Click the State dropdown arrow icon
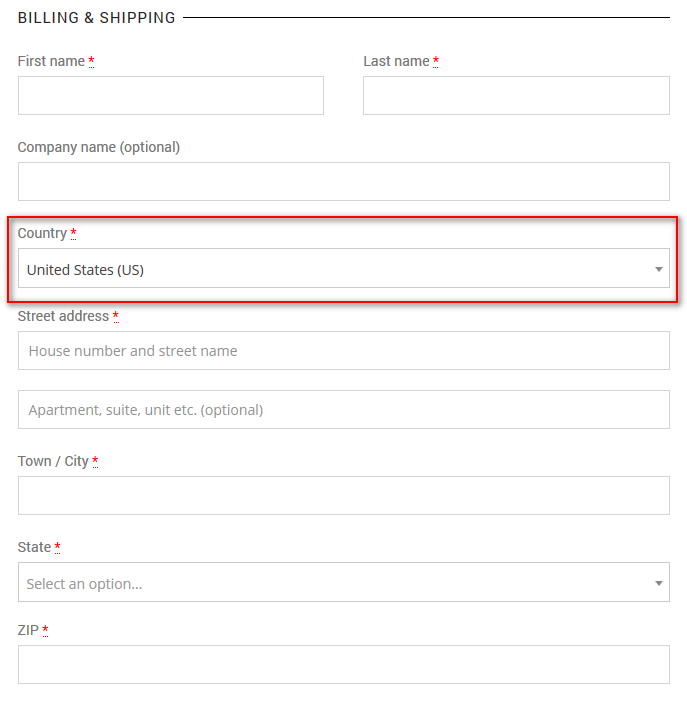The image size is (687, 701). pyautogui.click(x=658, y=583)
